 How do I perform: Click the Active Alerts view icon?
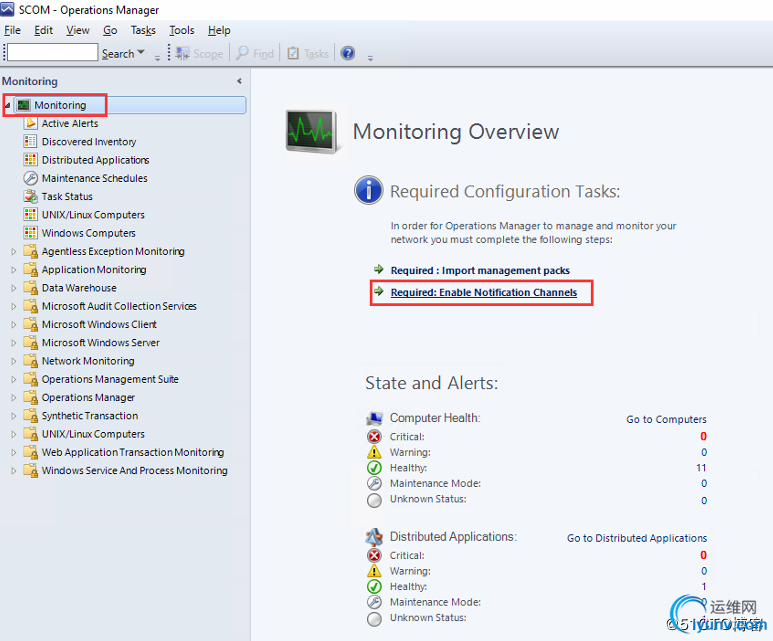coord(31,123)
